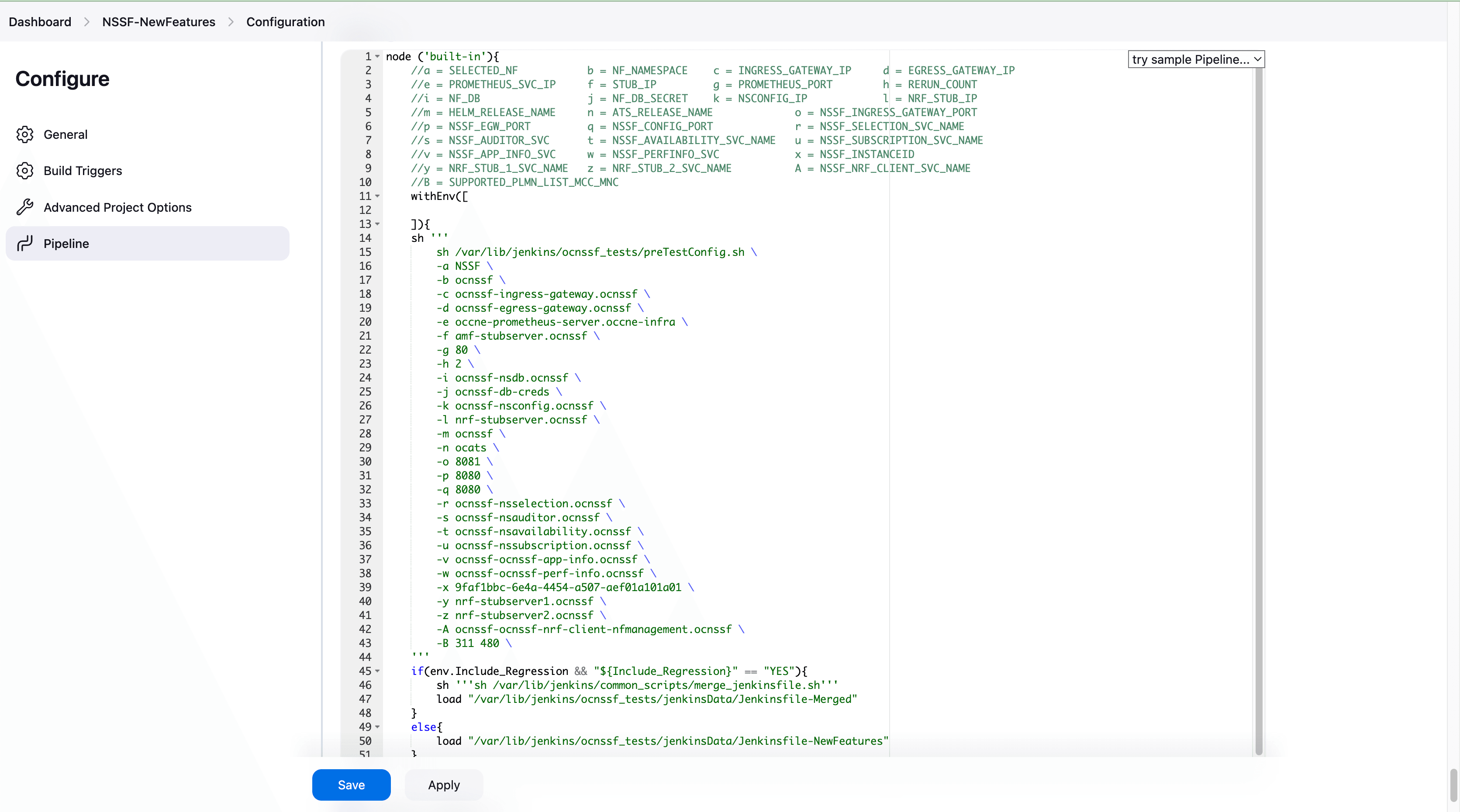This screenshot has height=812, width=1460.
Task: Click the Apply button
Action: 444,784
